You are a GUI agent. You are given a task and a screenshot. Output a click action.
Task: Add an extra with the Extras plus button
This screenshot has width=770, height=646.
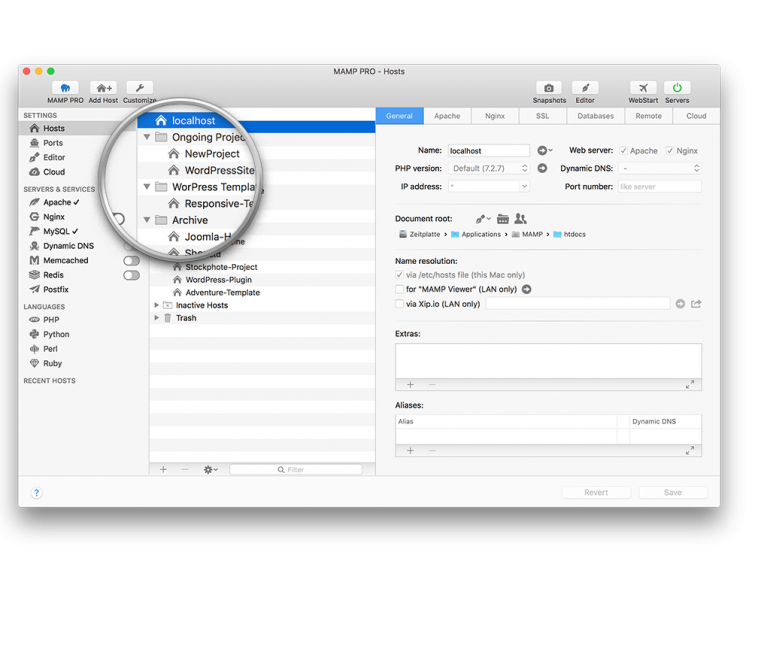tap(411, 385)
